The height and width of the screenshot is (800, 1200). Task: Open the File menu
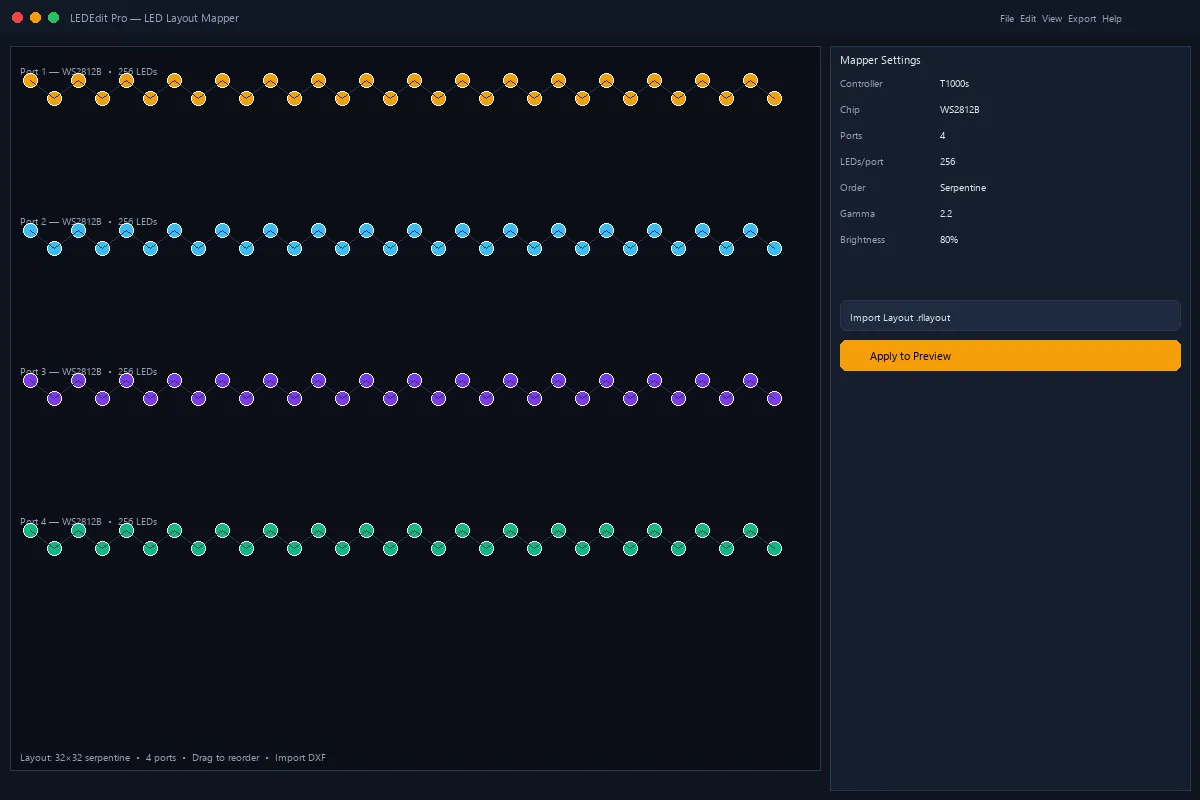click(x=1007, y=19)
